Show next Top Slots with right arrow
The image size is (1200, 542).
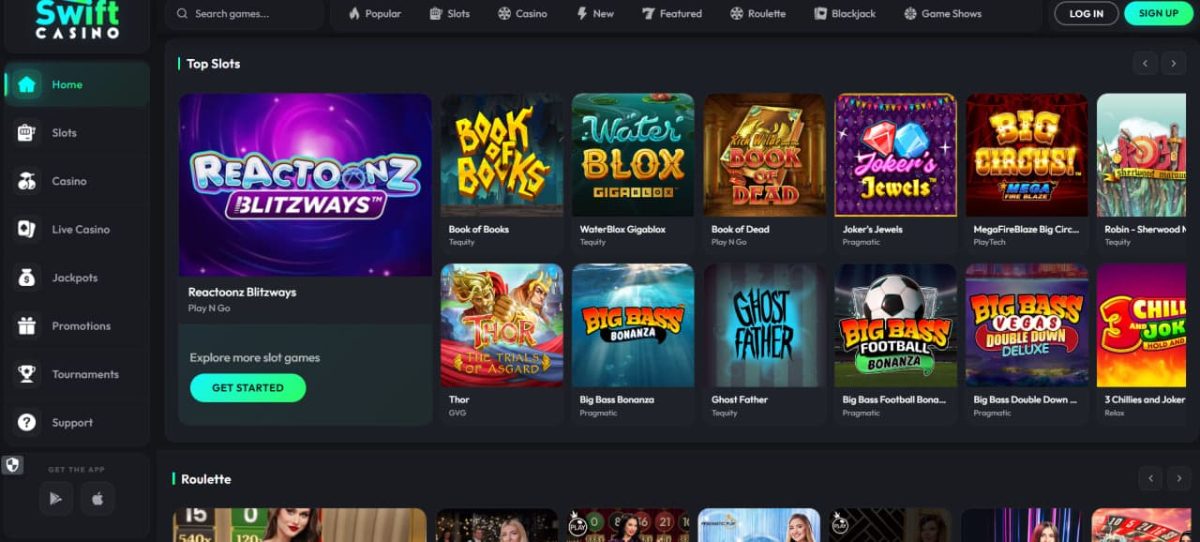1174,64
